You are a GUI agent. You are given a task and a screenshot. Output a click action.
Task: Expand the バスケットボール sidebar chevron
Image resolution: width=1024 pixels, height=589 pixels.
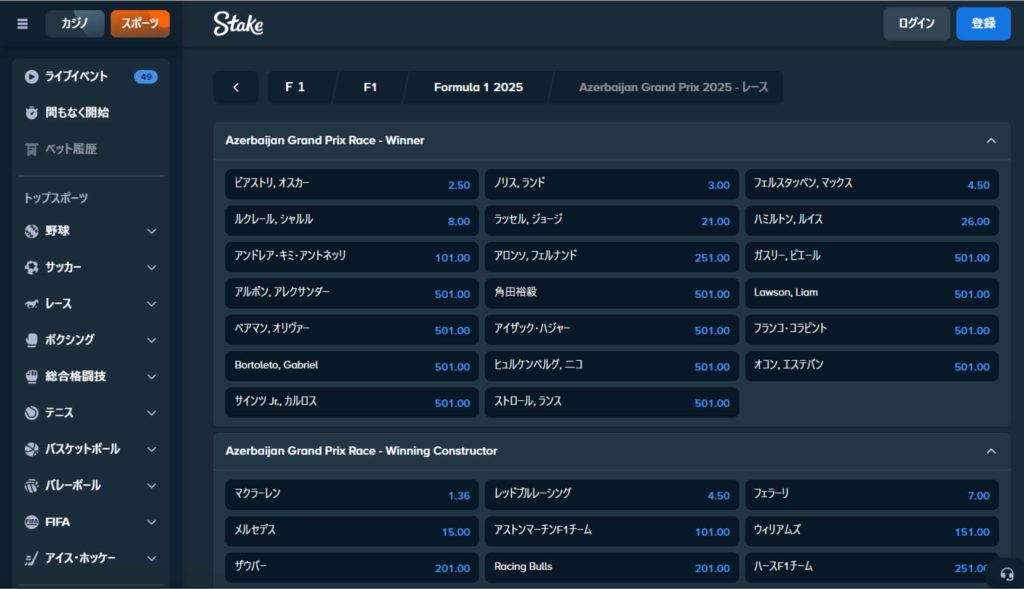[152, 449]
